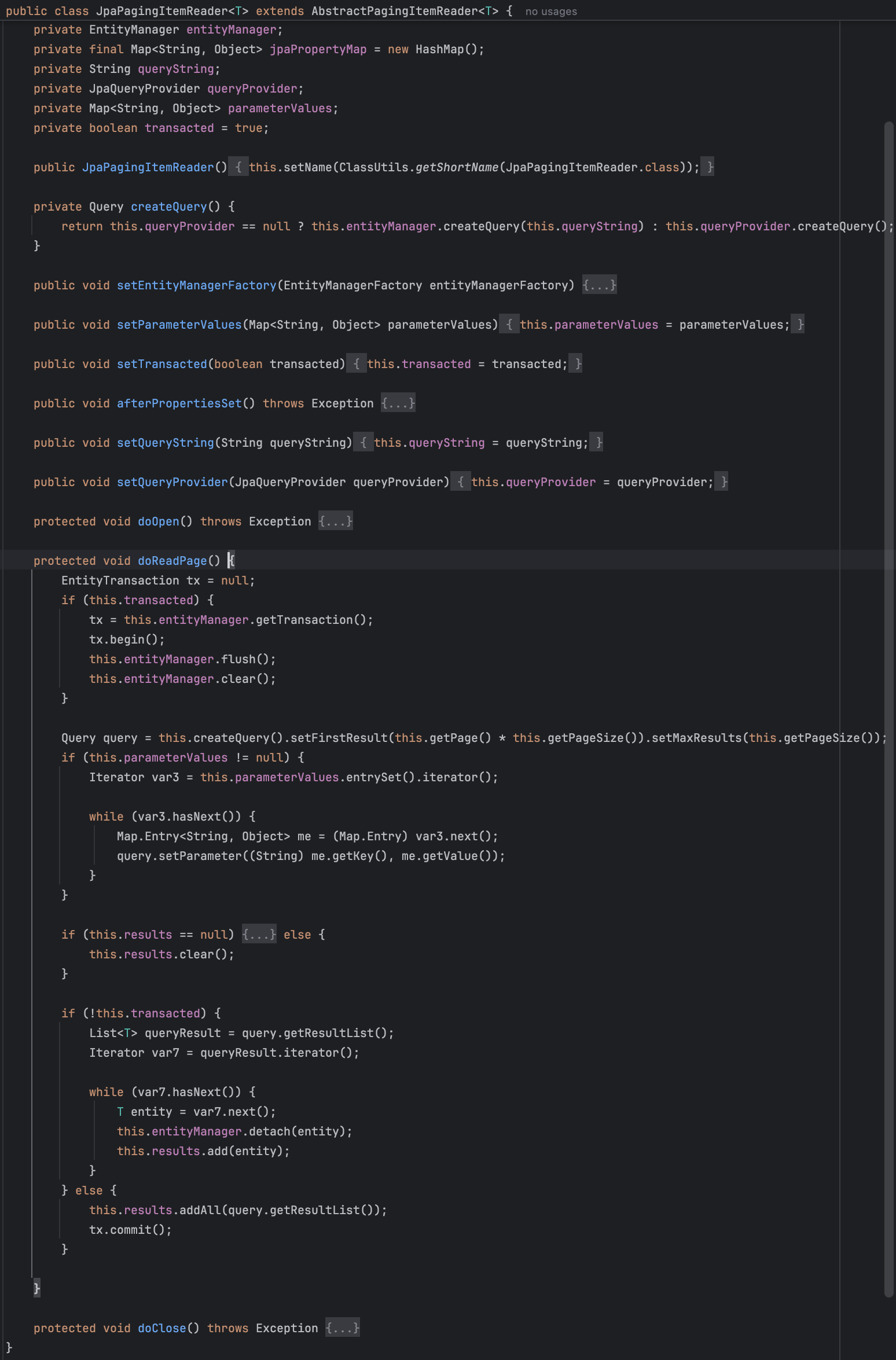Click 'while (var7.hasNext())' line
896x1360 pixels.
pos(172,1092)
